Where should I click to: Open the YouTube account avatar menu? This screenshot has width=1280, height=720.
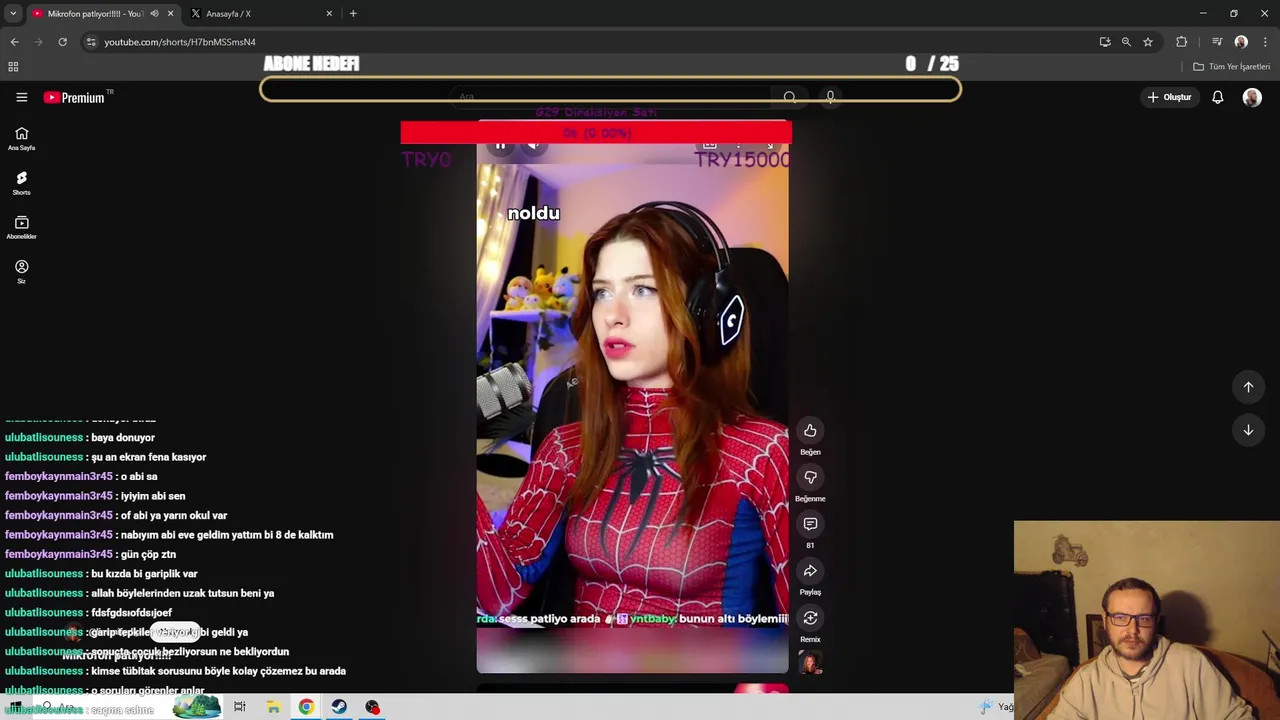tap(1252, 97)
